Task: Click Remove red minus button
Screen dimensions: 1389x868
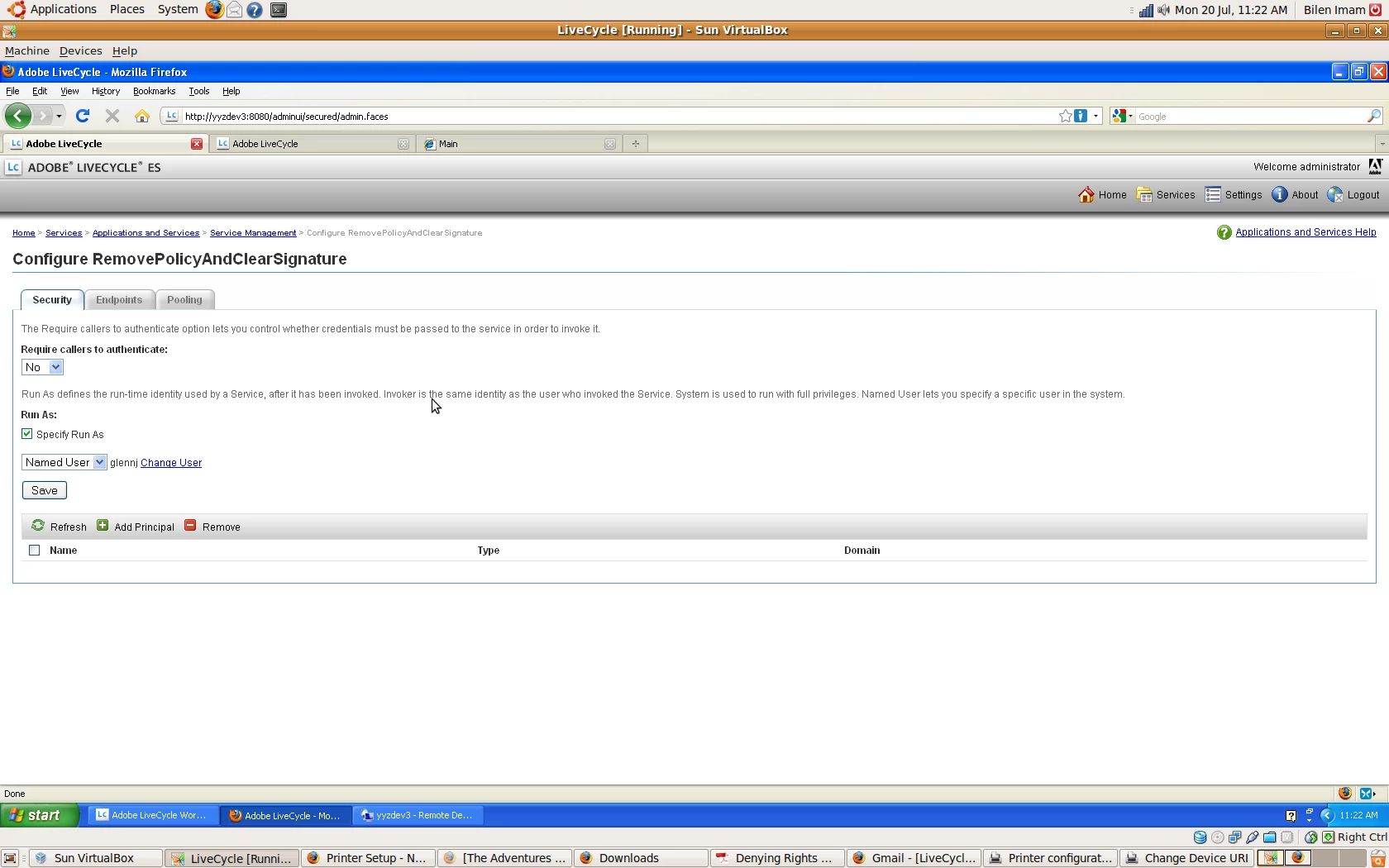Action: pos(212,527)
